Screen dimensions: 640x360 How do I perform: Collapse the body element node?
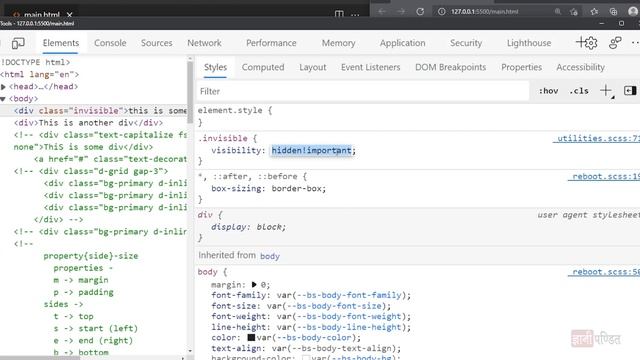pos(3,99)
